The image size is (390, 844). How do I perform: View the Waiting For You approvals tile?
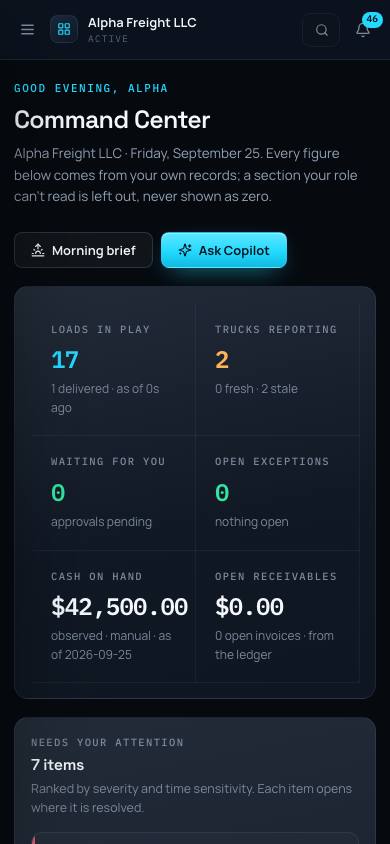pos(113,493)
